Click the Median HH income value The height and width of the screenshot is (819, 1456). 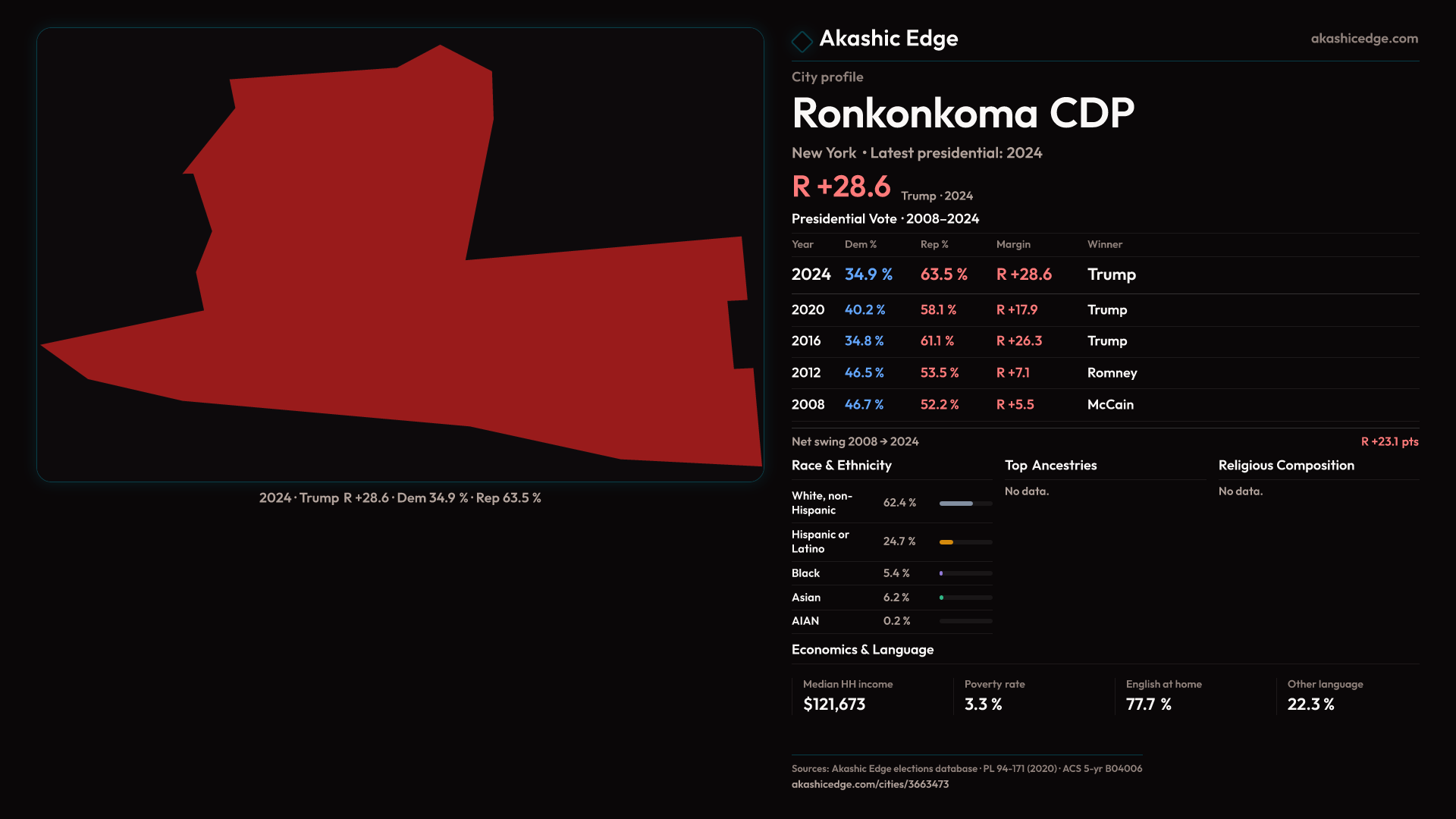(833, 704)
